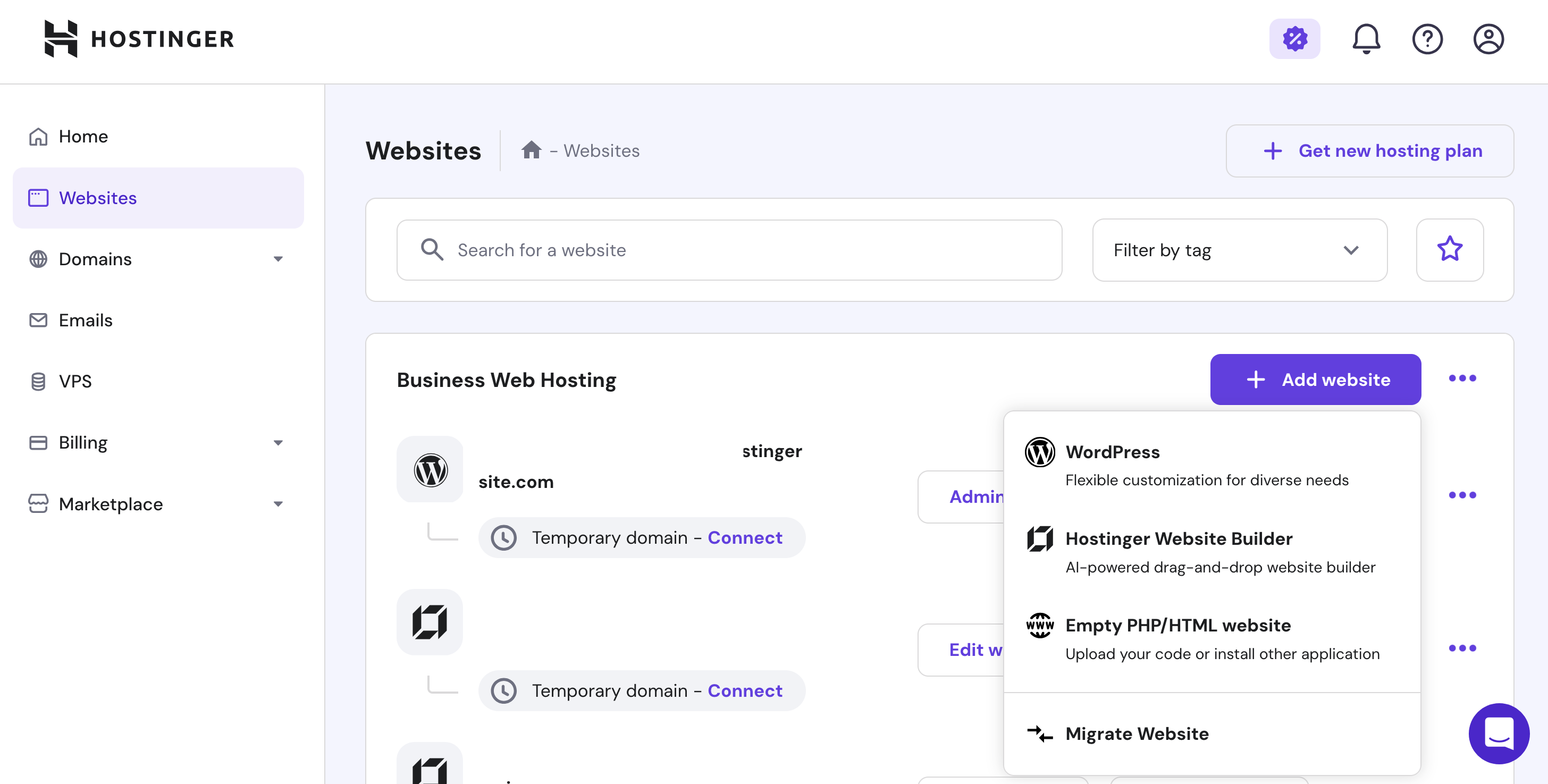Click the search magnifier icon
Screen dimensions: 1548x784
432,249
